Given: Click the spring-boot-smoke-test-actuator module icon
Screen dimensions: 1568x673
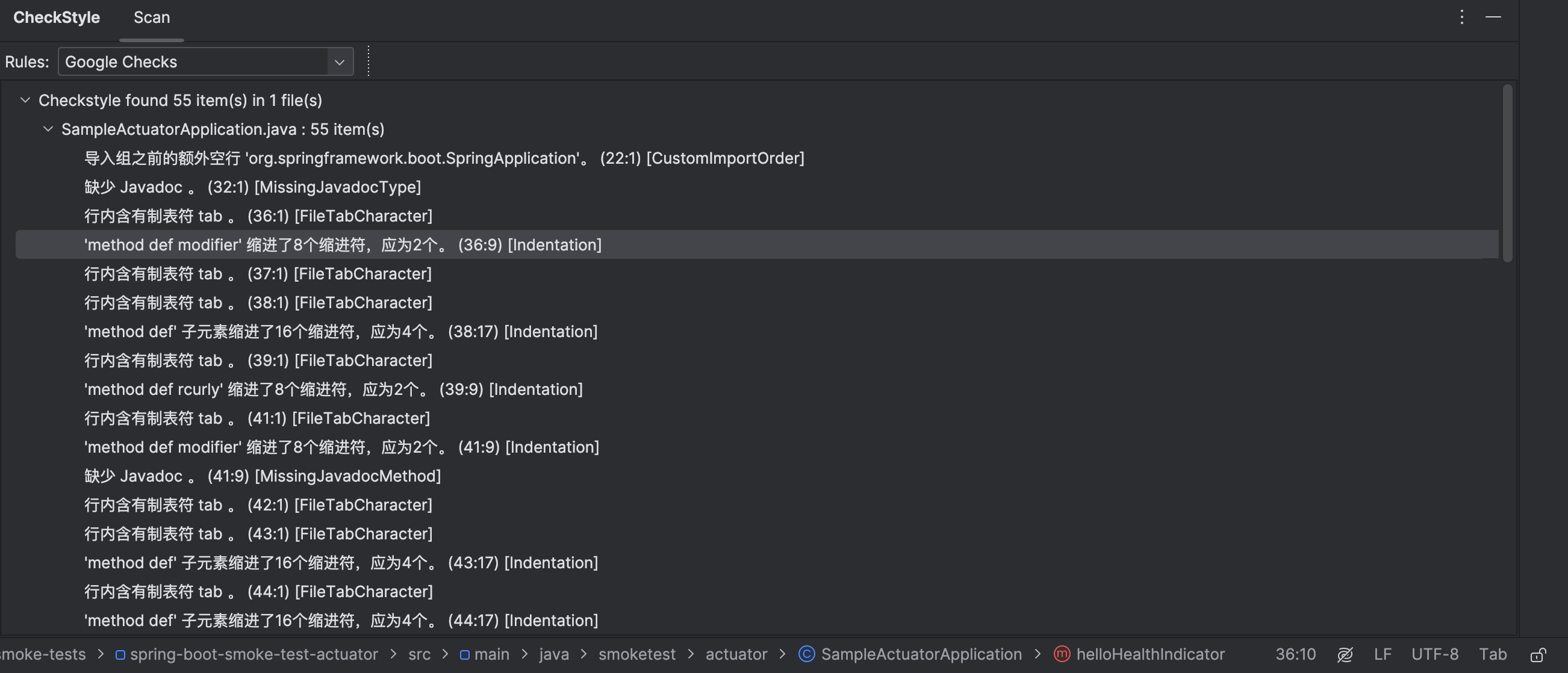Looking at the screenshot, I should coord(120,655).
